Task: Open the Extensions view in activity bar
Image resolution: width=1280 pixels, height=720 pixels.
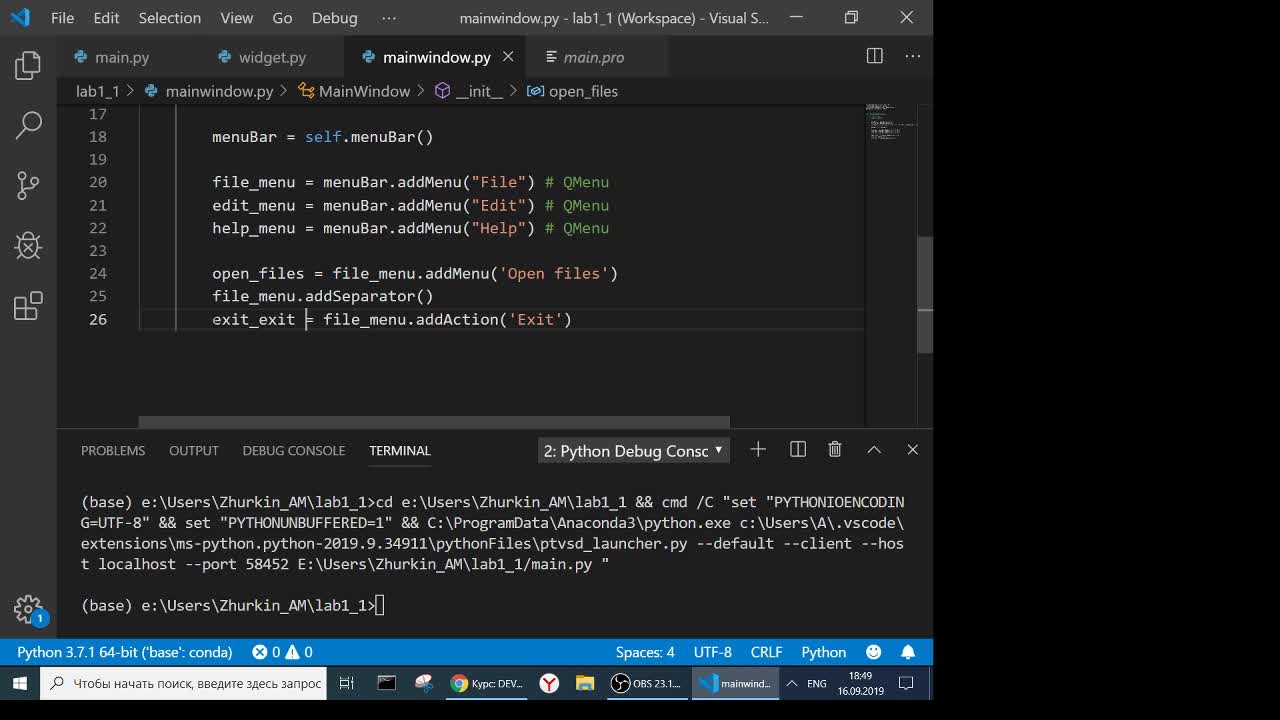Action: point(28,305)
